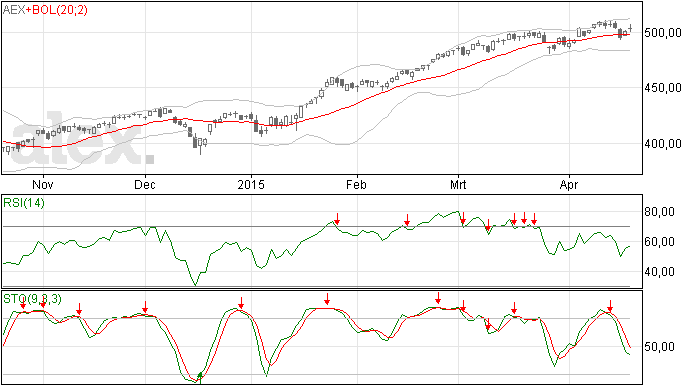The height and width of the screenshot is (387, 690).
Task: Click the 40,00 RSI axis value
Action: 660,272
